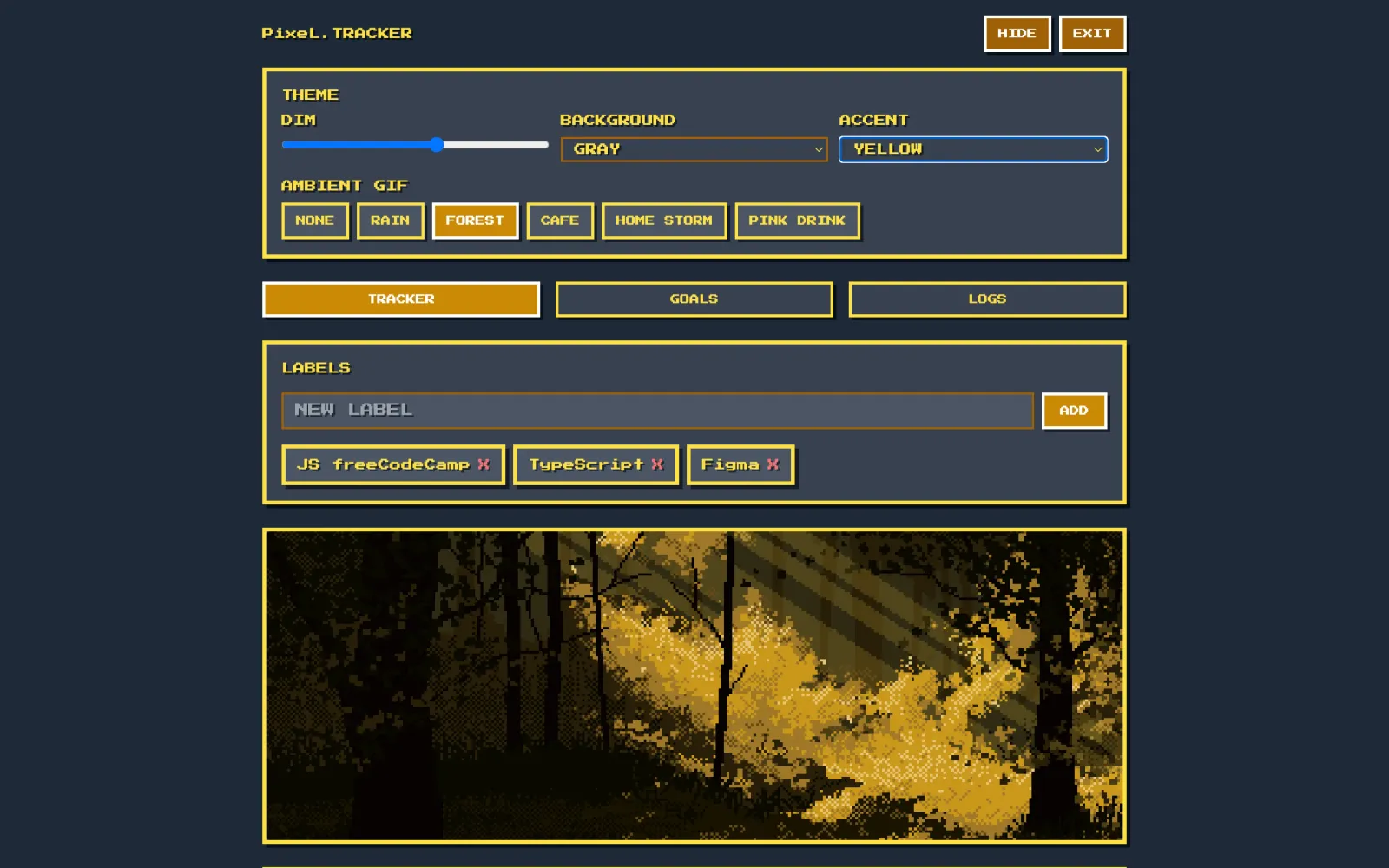This screenshot has height=868, width=1389.
Task: Click the forest ambient GIF image
Action: [x=694, y=686]
